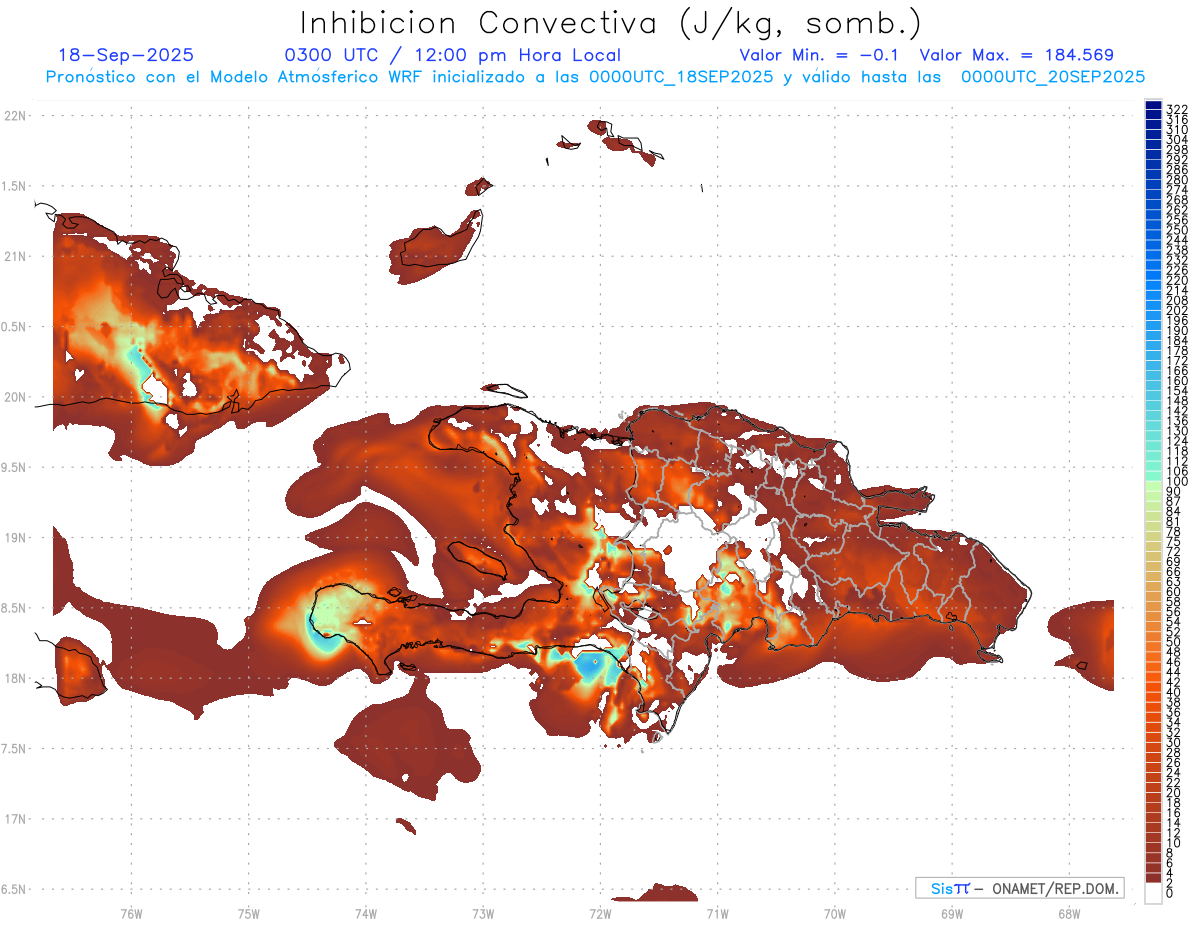Click the '17N' latitude label
This screenshot has width=1200, height=927.
(x=14, y=819)
